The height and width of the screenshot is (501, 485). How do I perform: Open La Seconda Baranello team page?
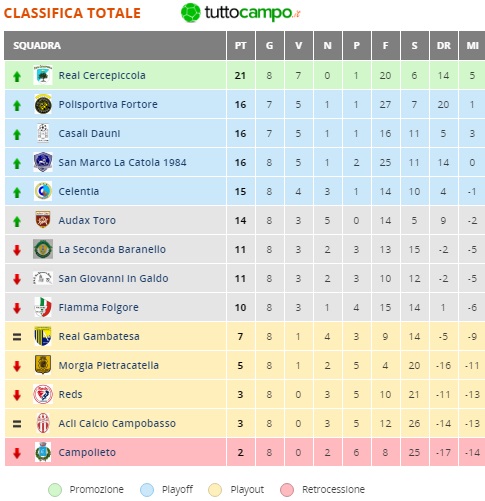coord(112,249)
